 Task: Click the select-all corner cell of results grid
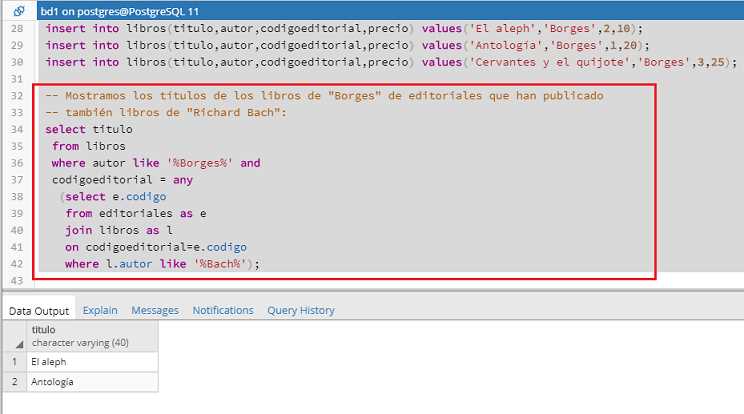point(15,336)
